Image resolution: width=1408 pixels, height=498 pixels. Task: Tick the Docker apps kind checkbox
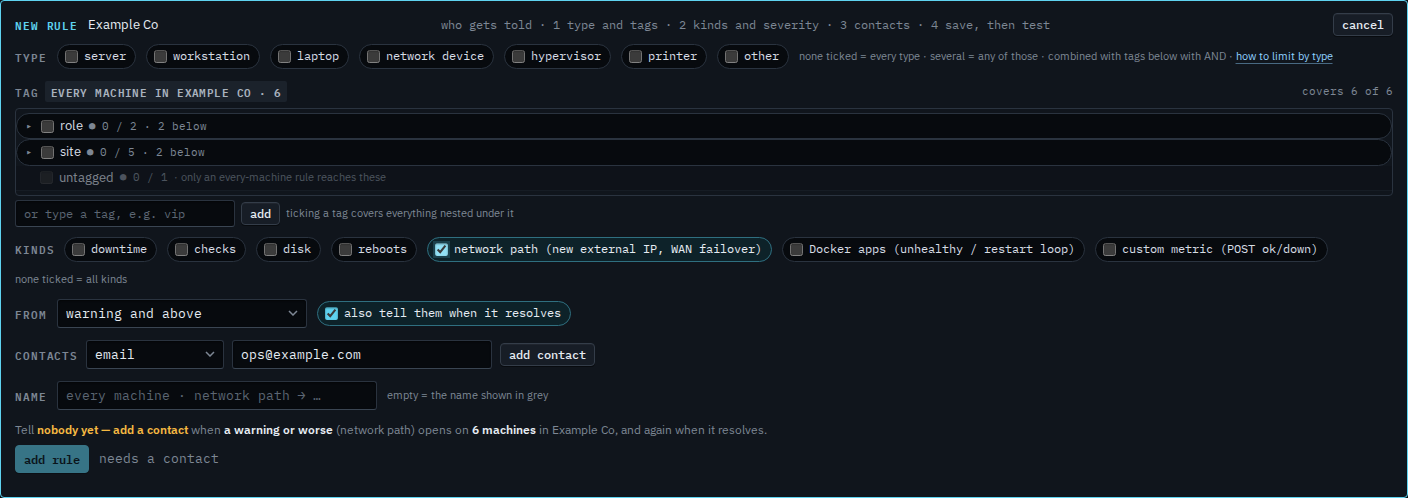click(x=796, y=250)
